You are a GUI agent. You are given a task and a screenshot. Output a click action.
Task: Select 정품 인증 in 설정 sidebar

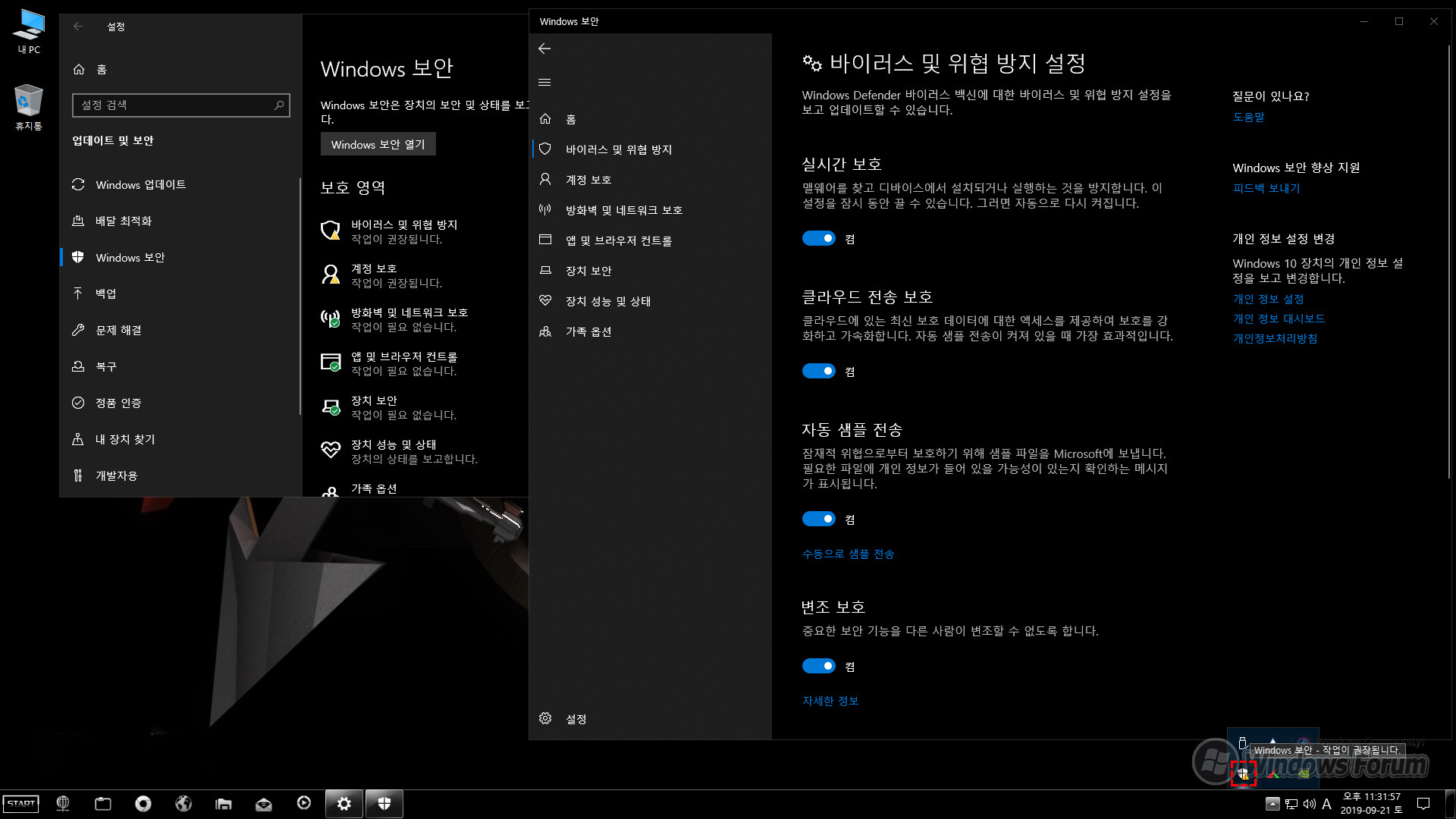click(x=180, y=403)
